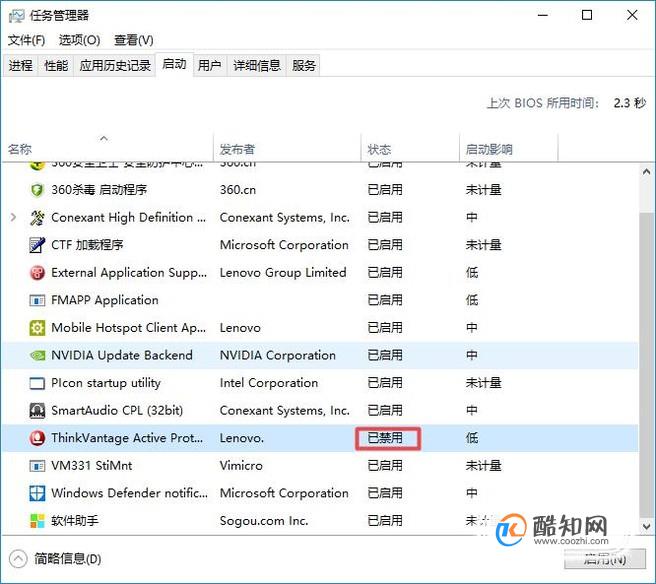Screen dimensions: 656x584
Task: Select the Mobile Hotspot Client Ap... name
Action: click(x=128, y=328)
